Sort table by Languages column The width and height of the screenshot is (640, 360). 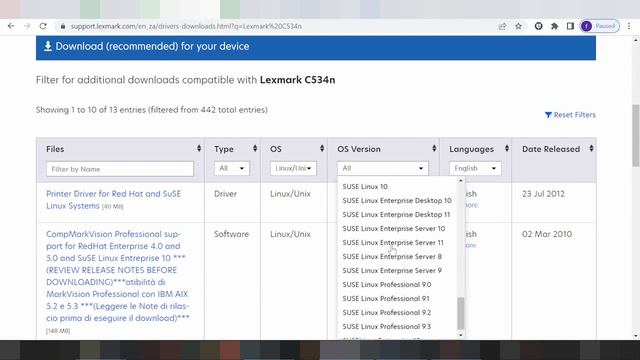pos(507,149)
